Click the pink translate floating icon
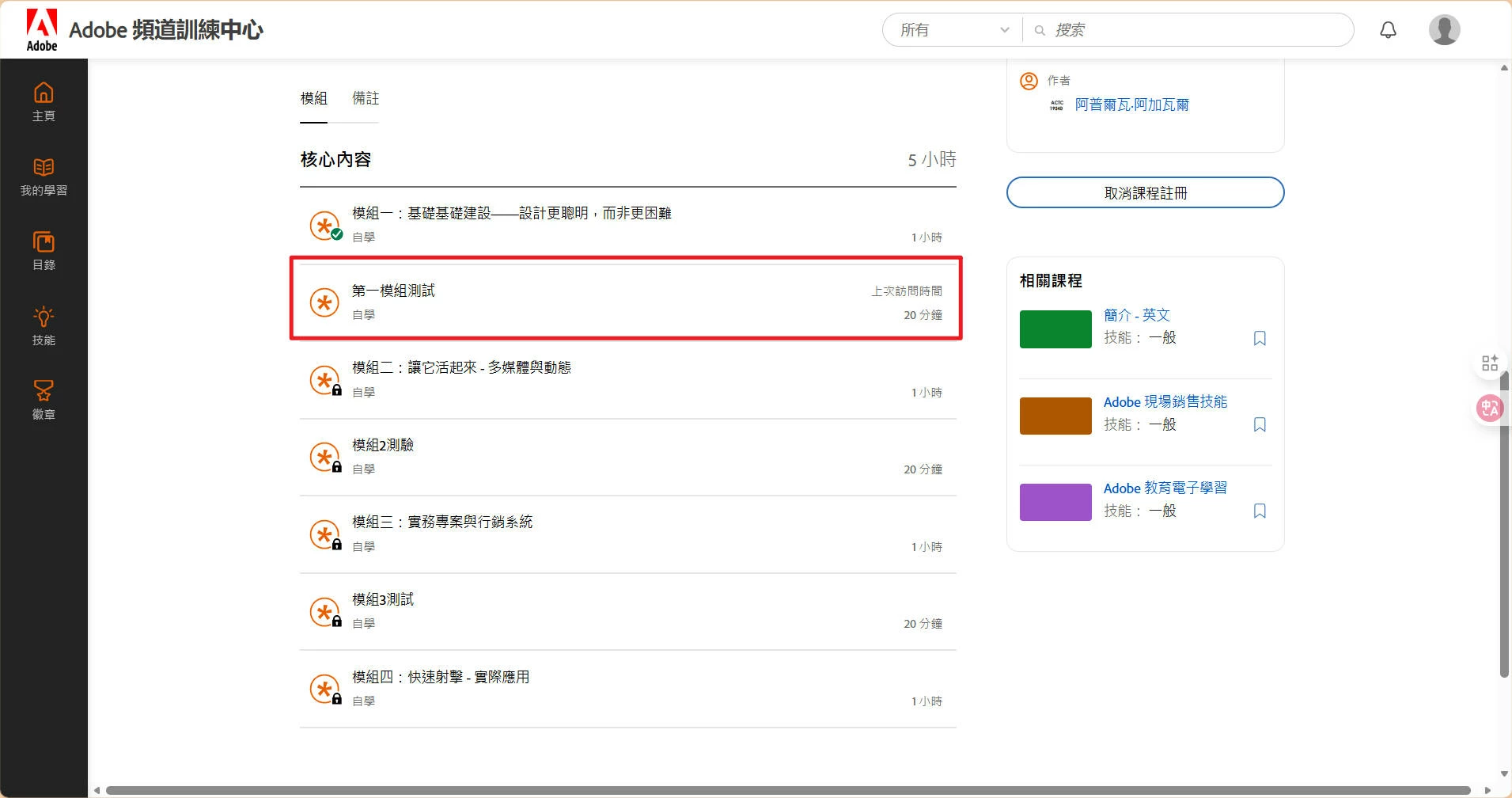 1490,408
